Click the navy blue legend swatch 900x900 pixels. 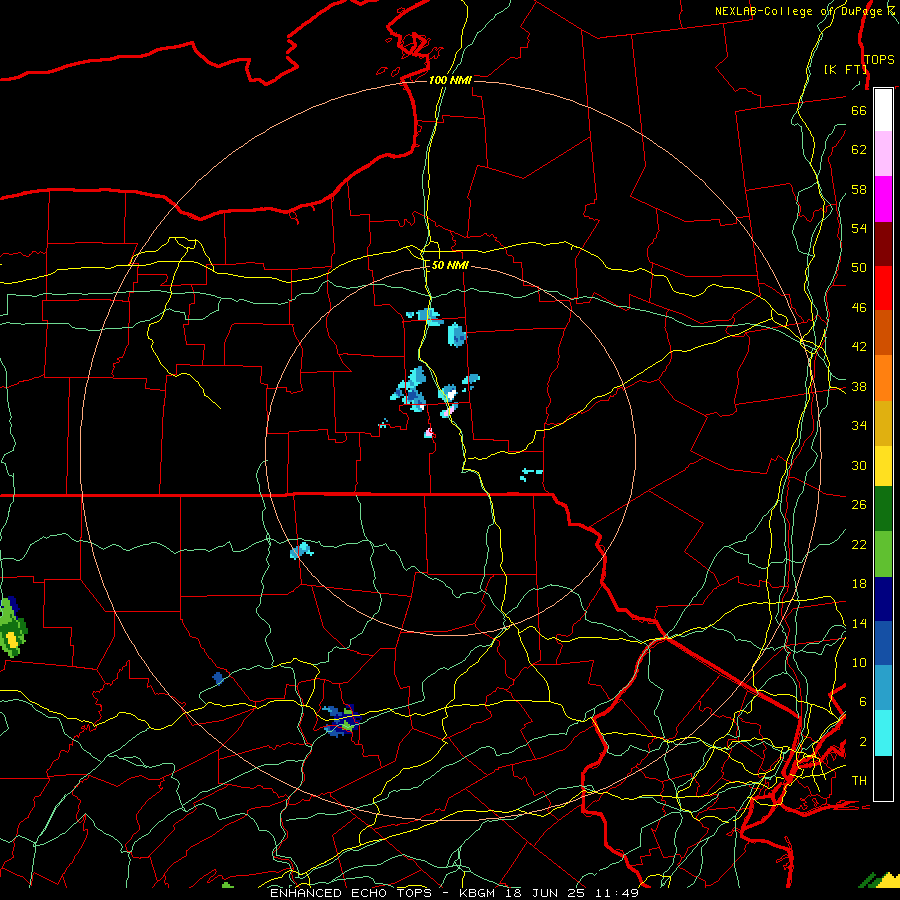click(883, 599)
